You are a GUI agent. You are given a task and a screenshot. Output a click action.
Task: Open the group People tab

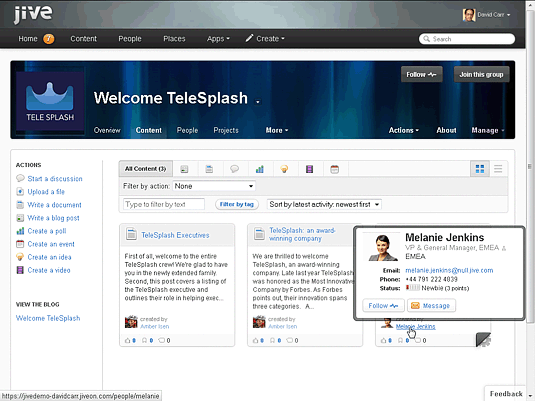[187, 130]
